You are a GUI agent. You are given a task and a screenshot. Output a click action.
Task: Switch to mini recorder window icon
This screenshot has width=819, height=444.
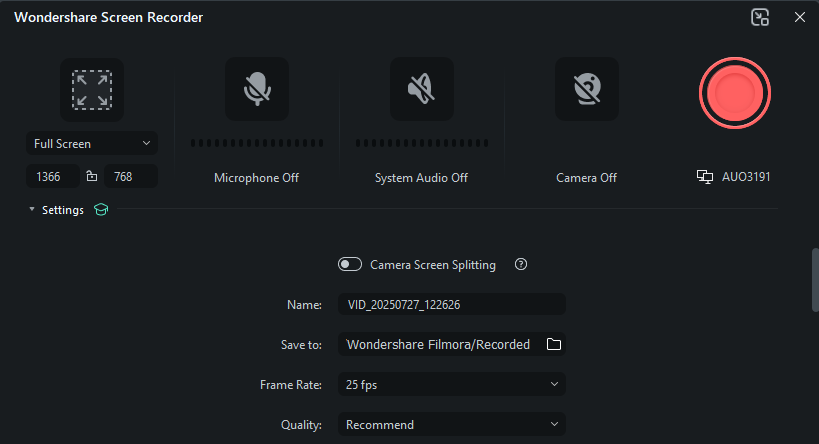(760, 17)
